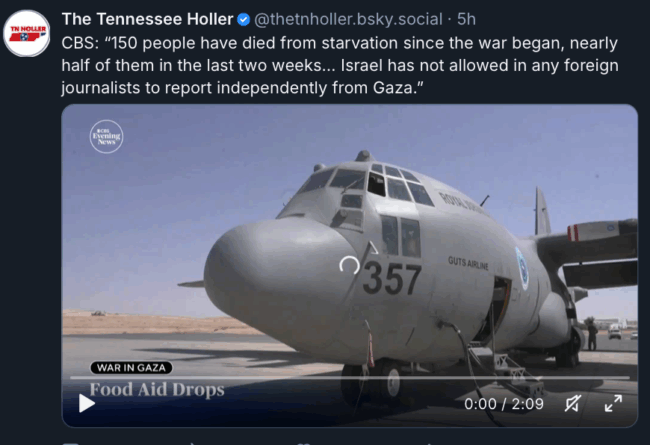This screenshot has width=650, height=445.
Task: Click the 0:00 / 2:09 time display
Action: point(504,404)
